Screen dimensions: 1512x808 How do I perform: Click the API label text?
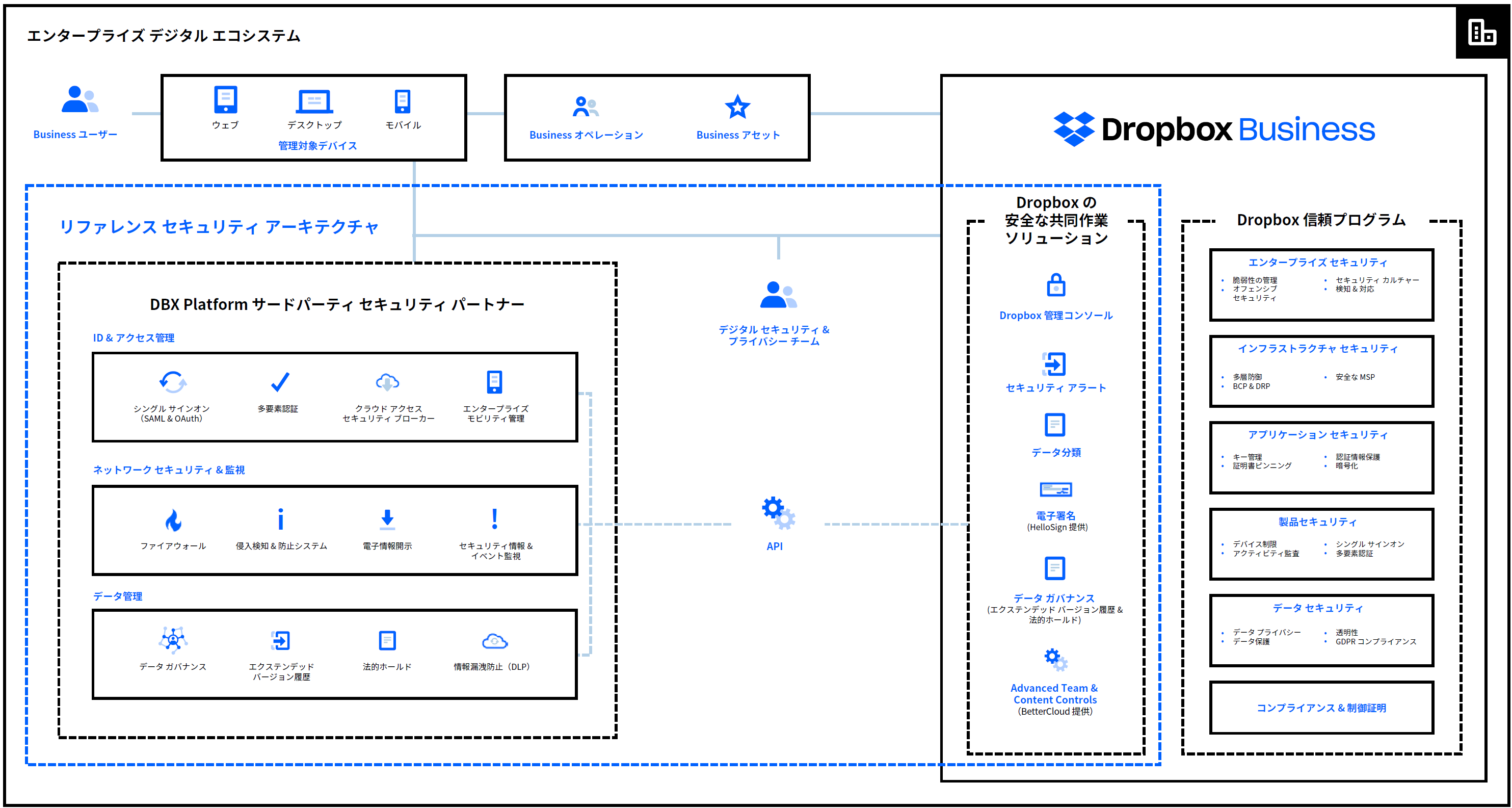(774, 546)
